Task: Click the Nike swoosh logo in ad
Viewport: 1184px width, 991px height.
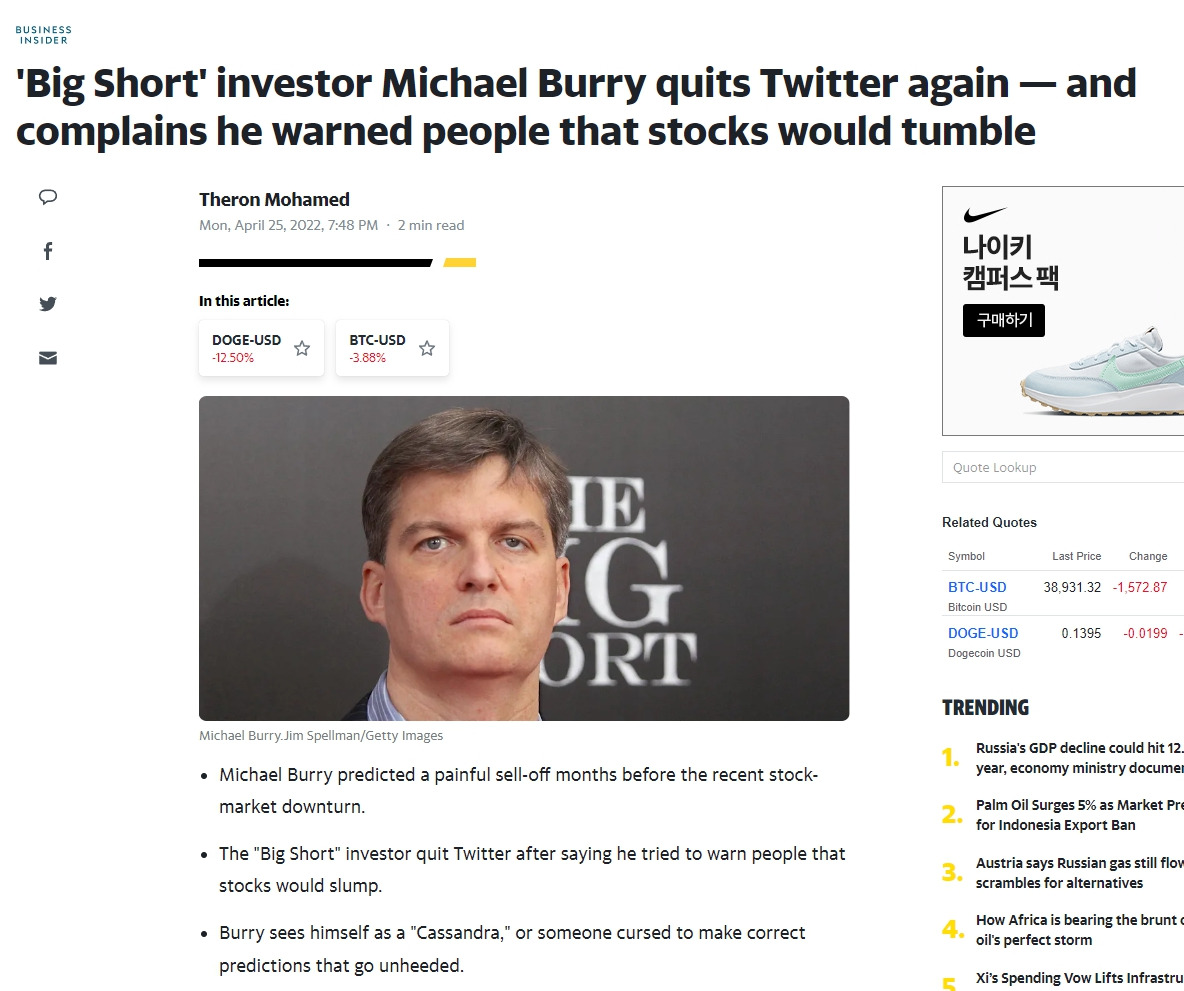Action: point(985,215)
